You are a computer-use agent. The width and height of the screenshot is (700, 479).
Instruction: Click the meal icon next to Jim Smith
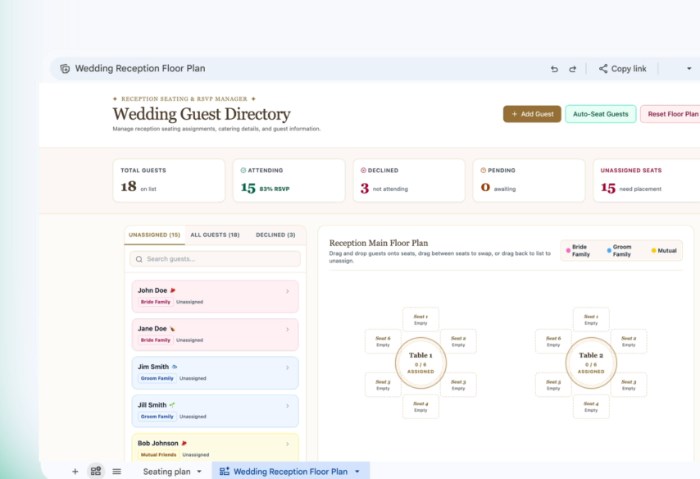[x=175, y=367]
